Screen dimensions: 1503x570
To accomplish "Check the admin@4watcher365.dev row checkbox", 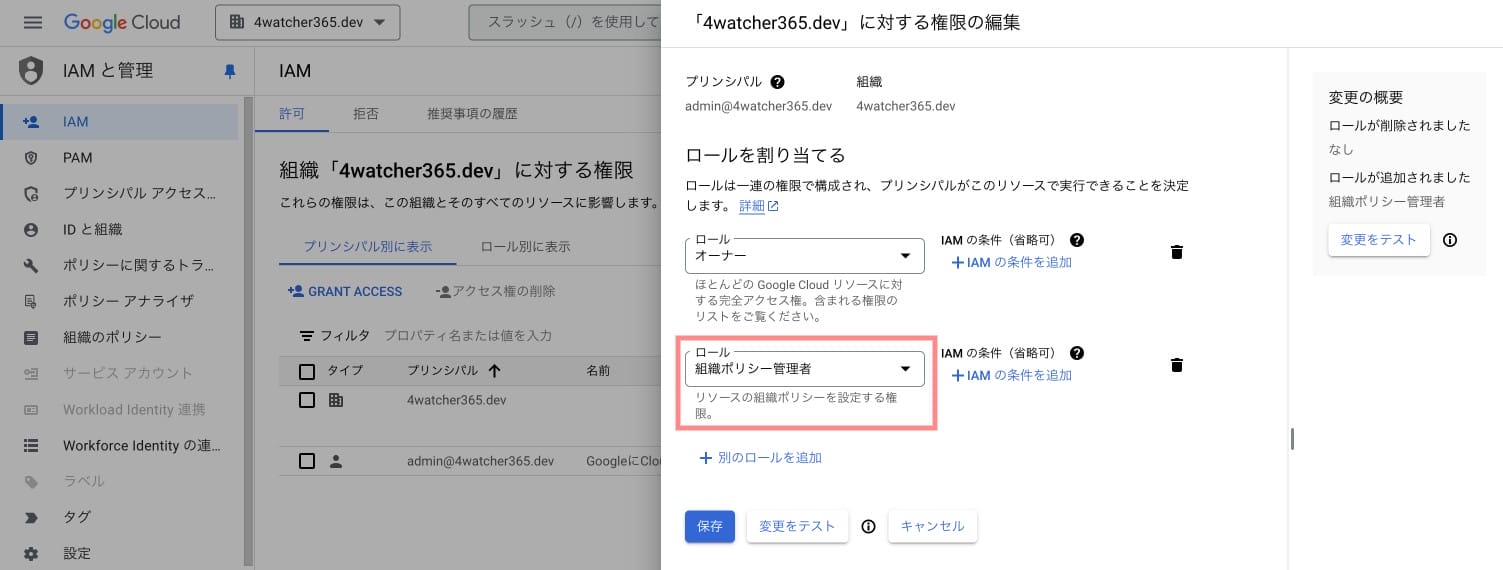I will [x=307, y=461].
